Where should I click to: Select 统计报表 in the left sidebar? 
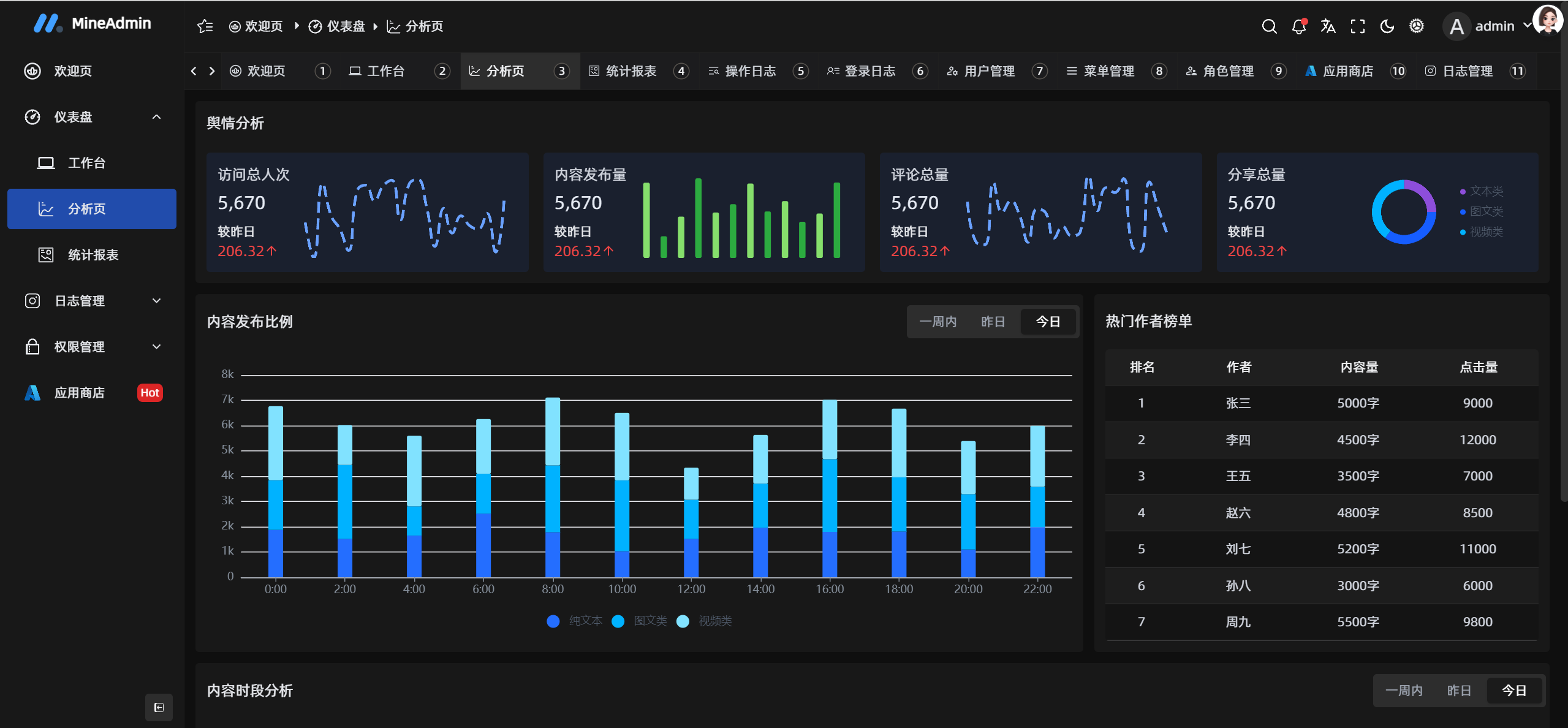click(x=93, y=254)
